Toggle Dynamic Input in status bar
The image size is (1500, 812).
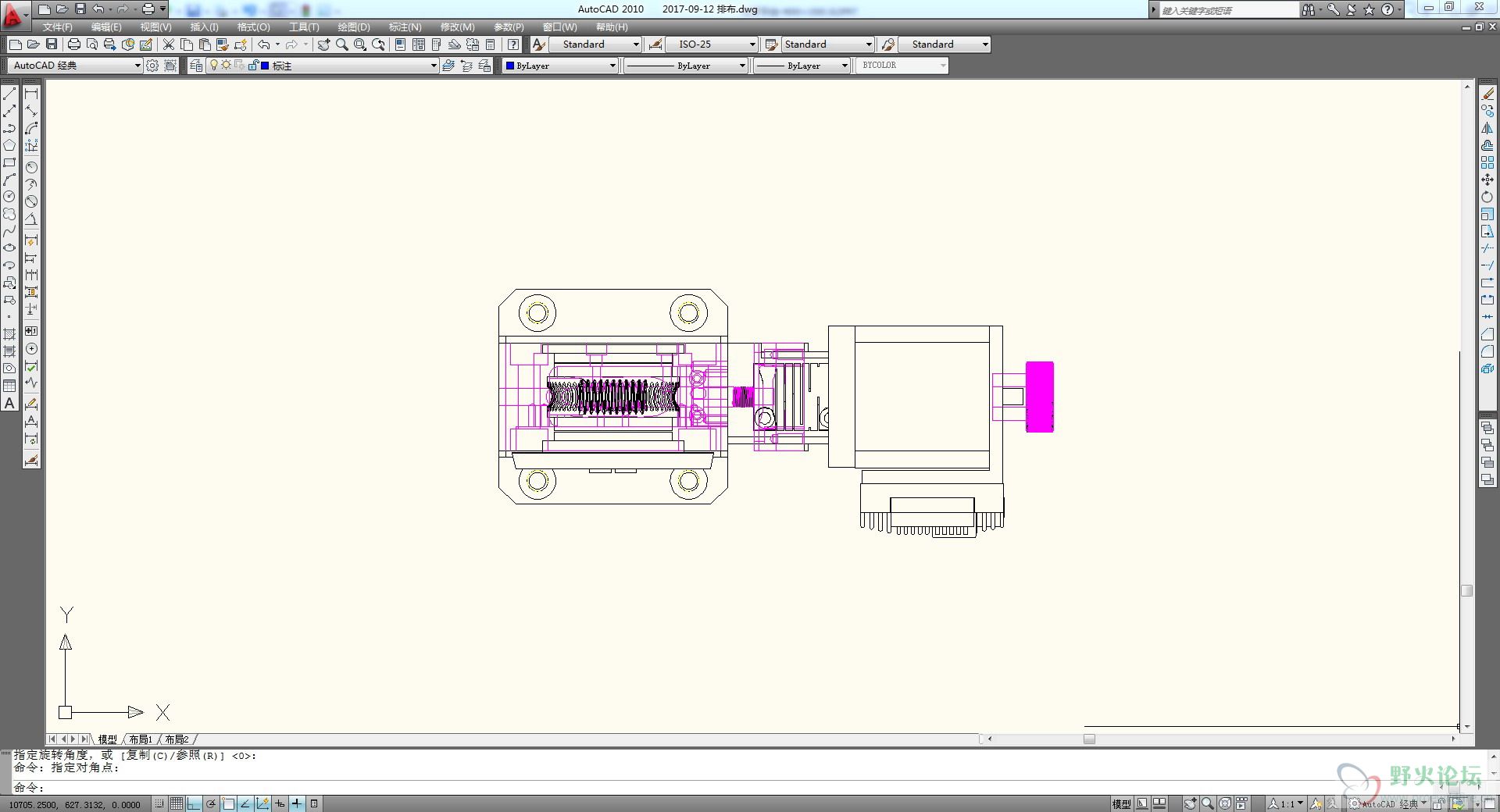(280, 803)
